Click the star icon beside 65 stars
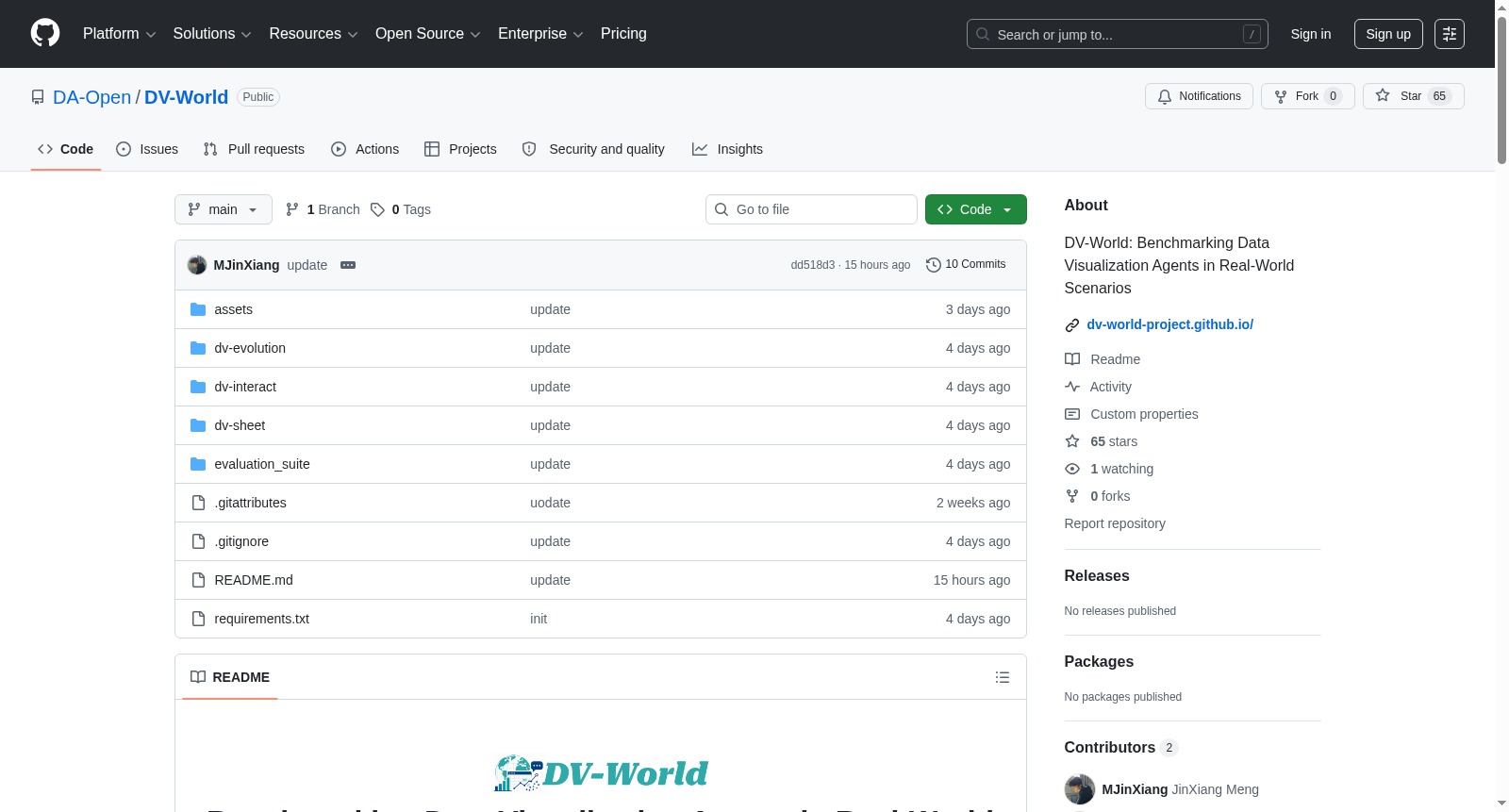 [1072, 441]
